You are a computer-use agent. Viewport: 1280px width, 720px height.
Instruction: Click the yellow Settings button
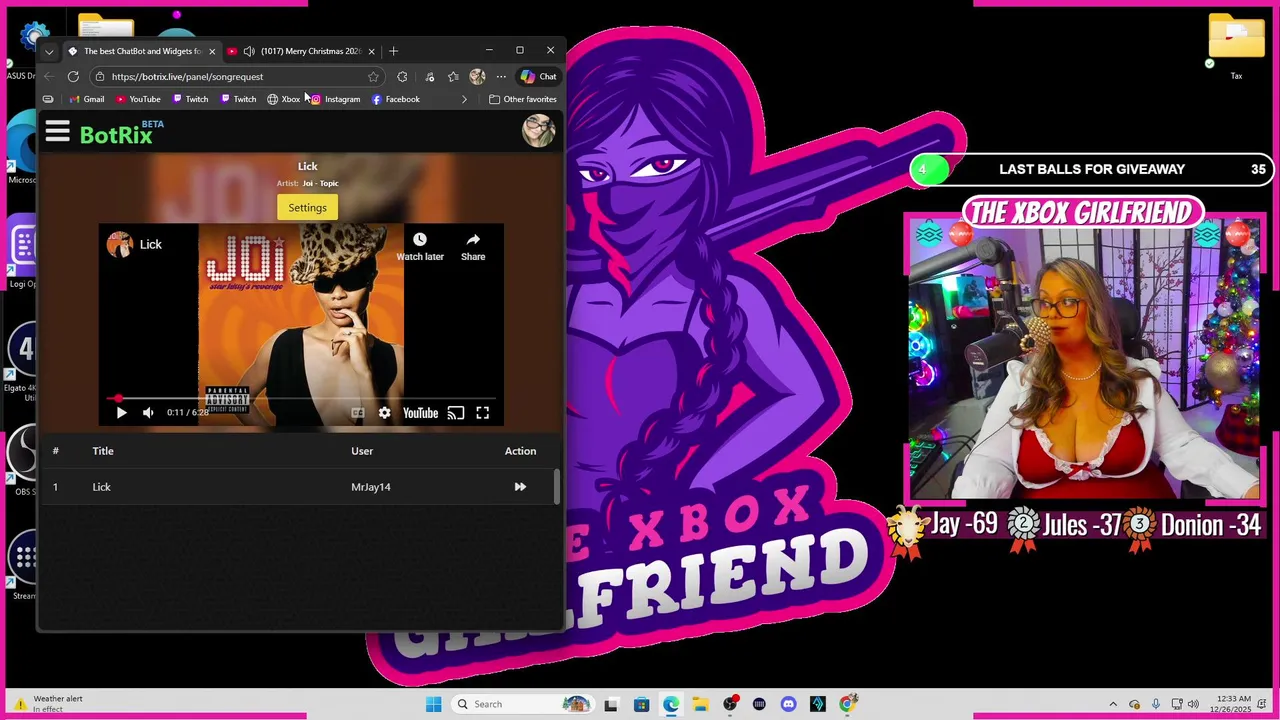(x=307, y=208)
